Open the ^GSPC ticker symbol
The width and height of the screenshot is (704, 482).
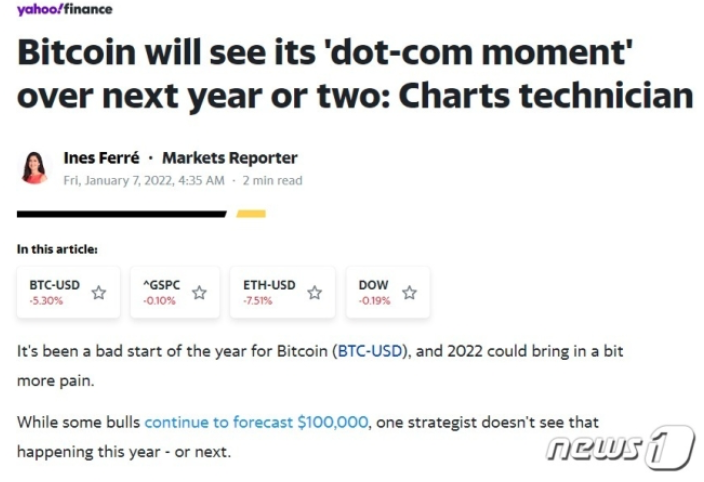click(161, 285)
